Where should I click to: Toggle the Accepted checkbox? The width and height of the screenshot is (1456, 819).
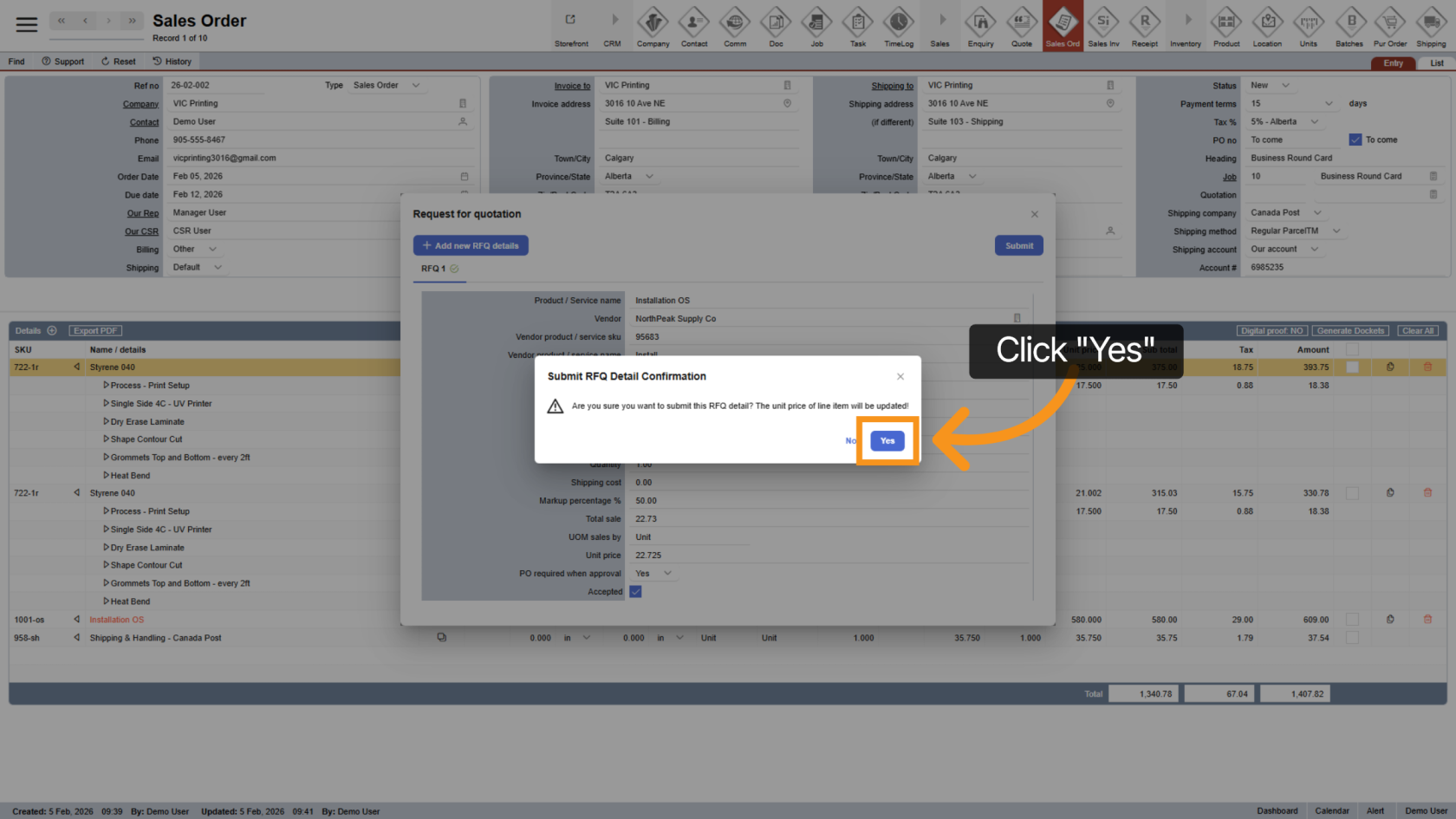(x=635, y=592)
